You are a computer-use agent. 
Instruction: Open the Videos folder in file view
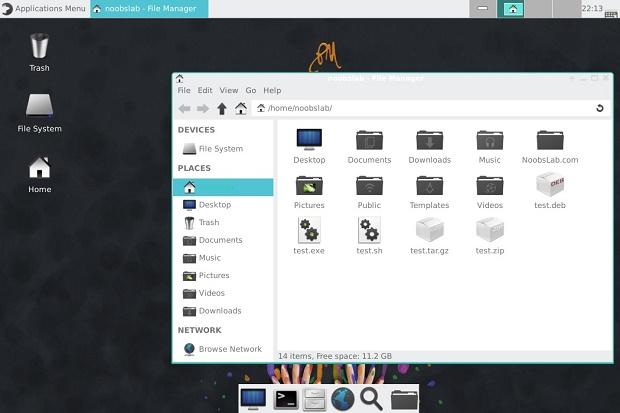[x=490, y=191]
